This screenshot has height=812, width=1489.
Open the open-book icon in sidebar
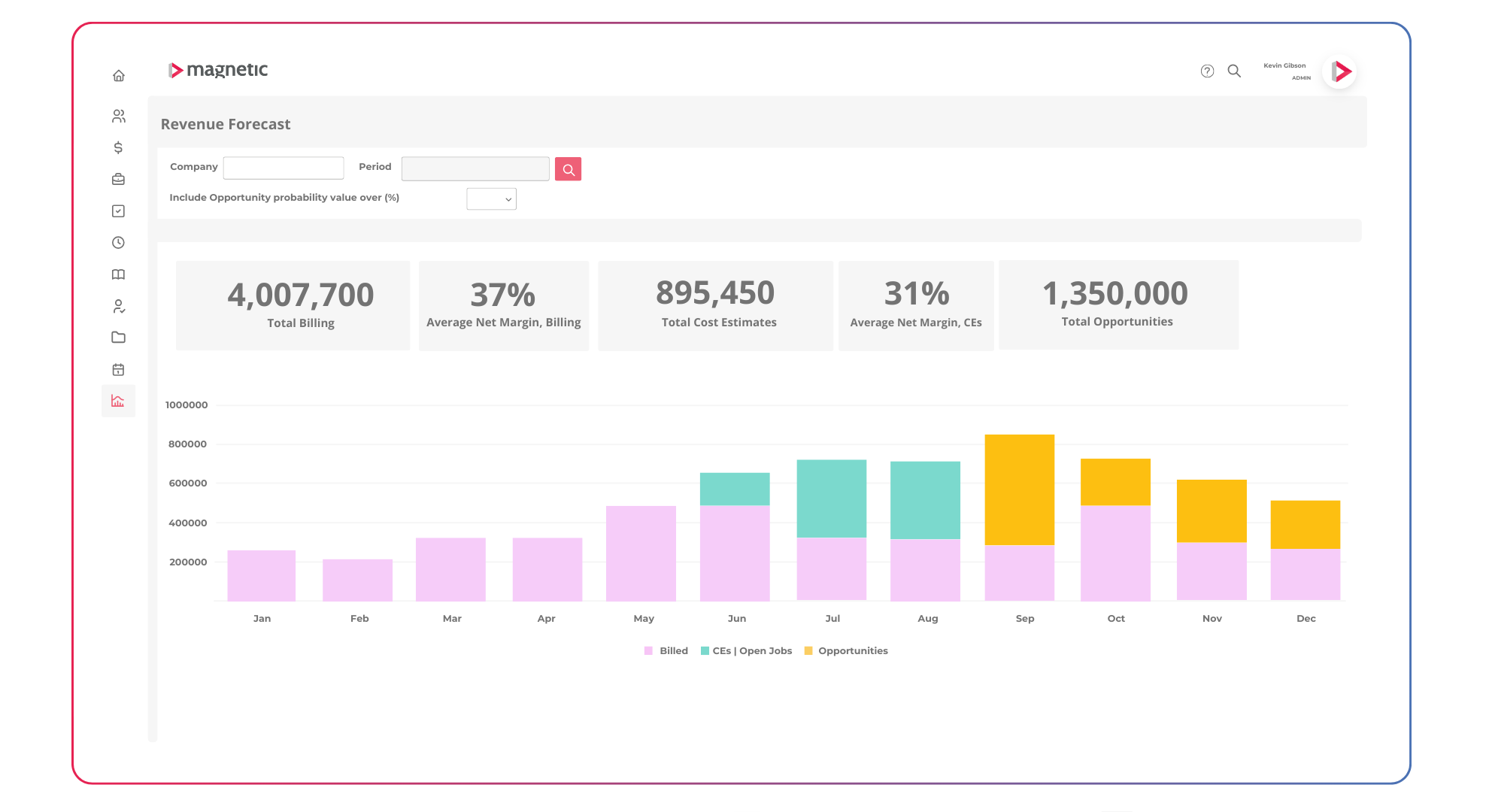coord(118,274)
